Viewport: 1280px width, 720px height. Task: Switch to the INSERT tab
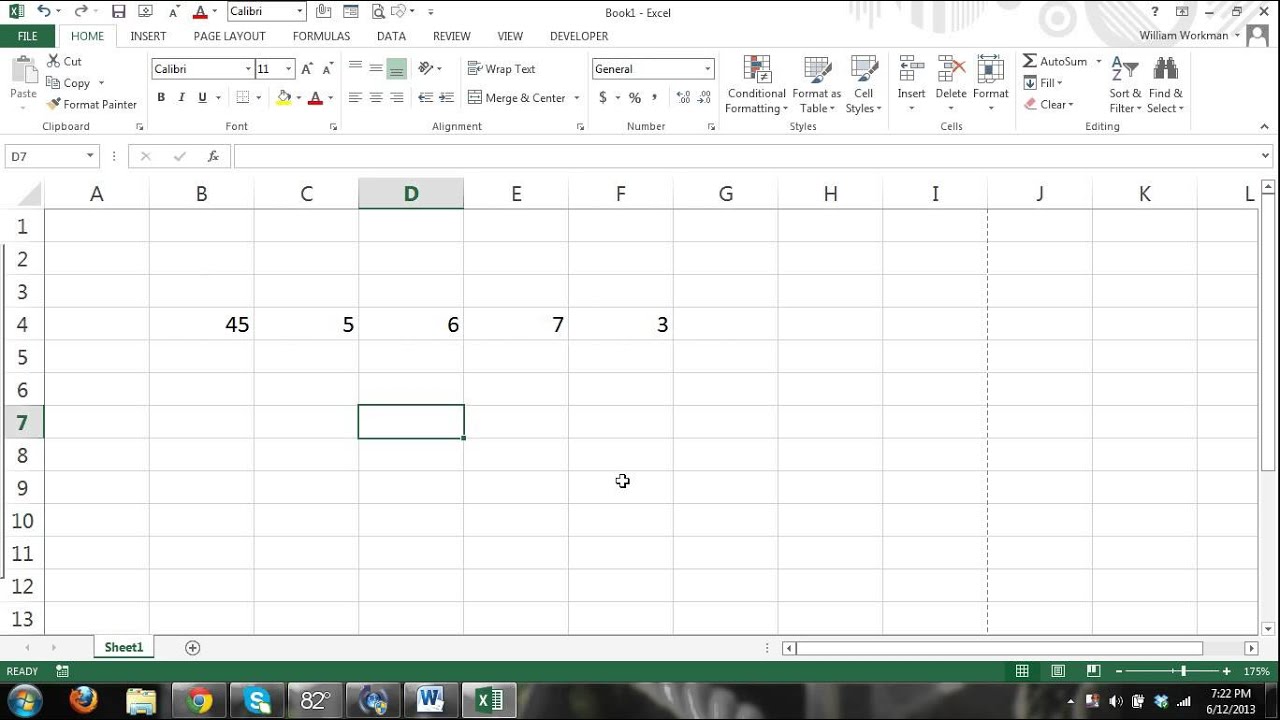148,36
